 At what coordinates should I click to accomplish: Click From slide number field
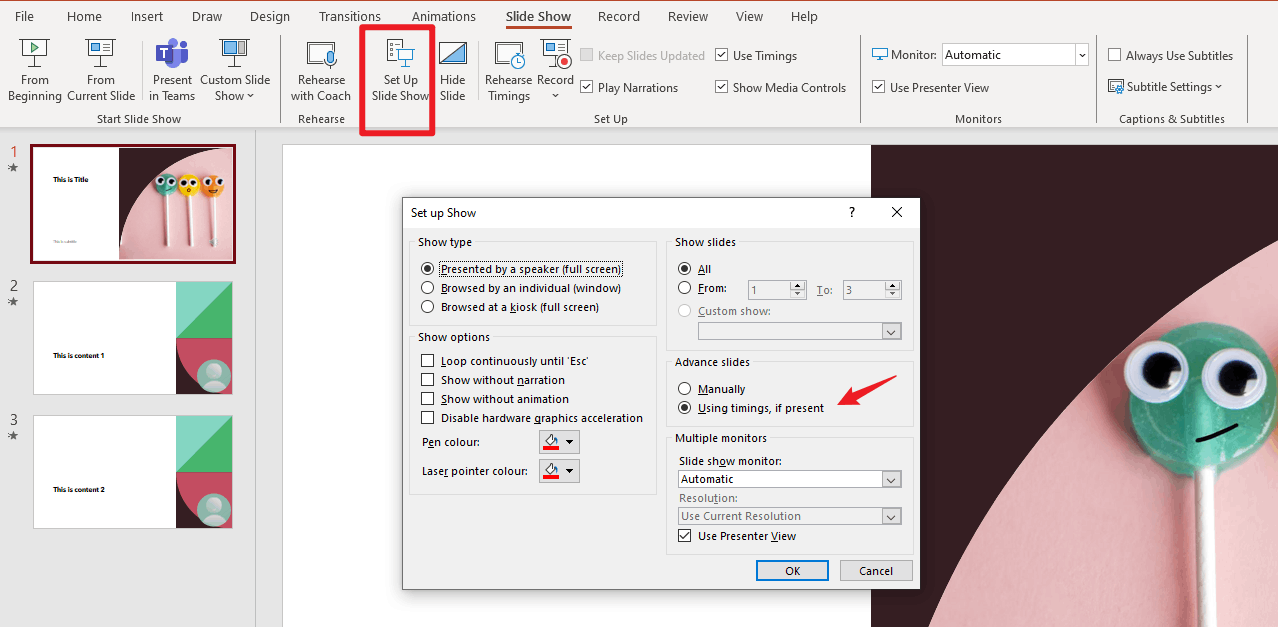[769, 289]
